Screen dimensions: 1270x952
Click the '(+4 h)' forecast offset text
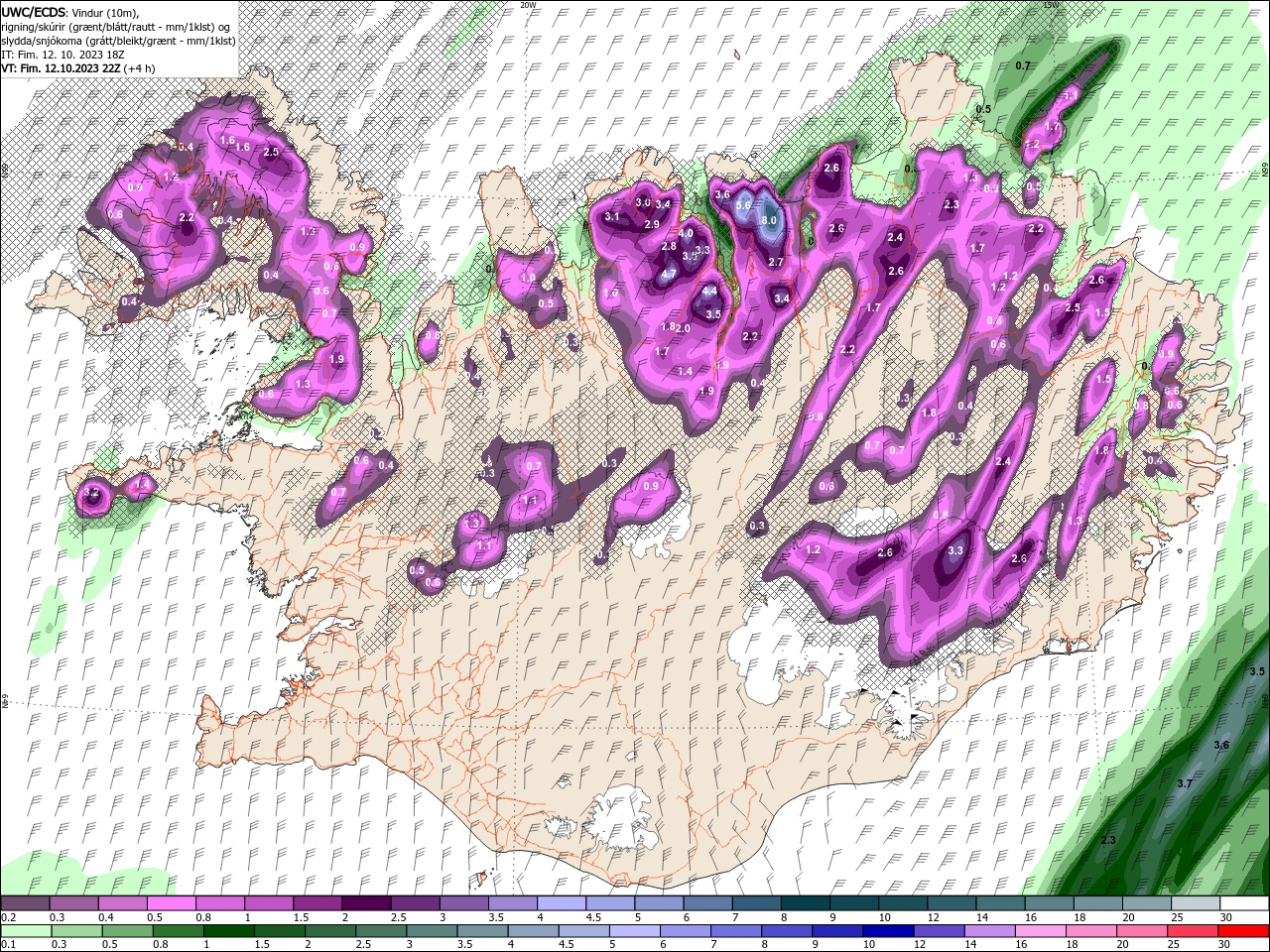pos(140,69)
